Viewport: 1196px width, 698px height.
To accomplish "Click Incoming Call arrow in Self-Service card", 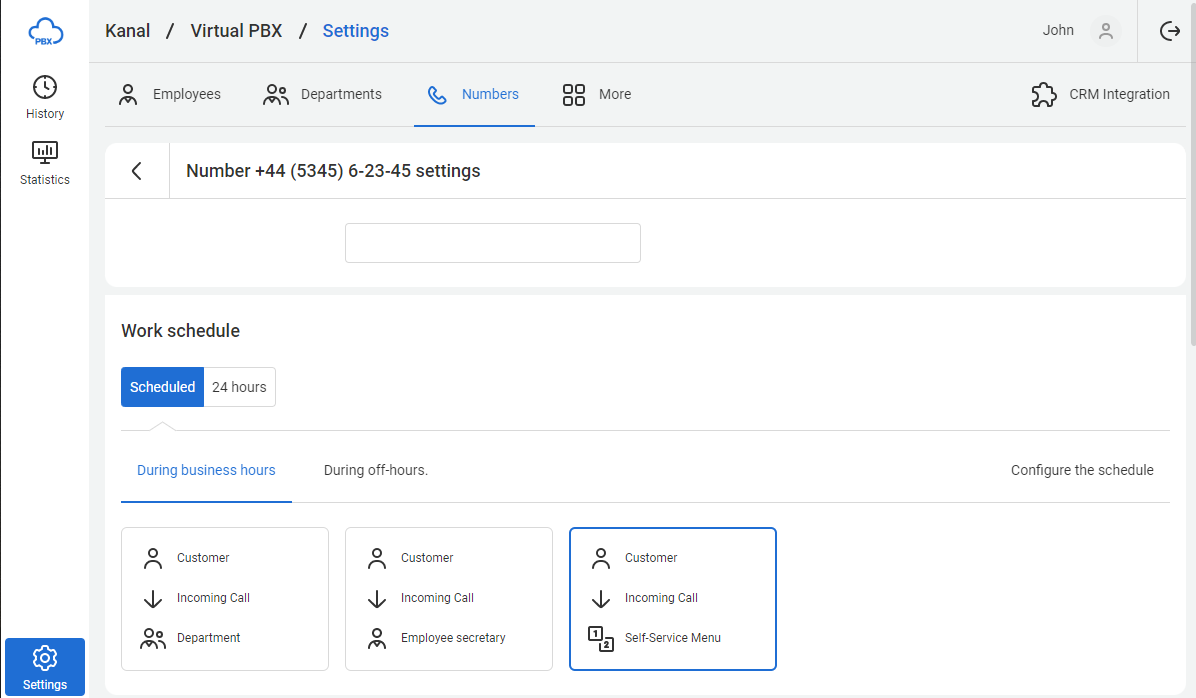I will 601,598.
